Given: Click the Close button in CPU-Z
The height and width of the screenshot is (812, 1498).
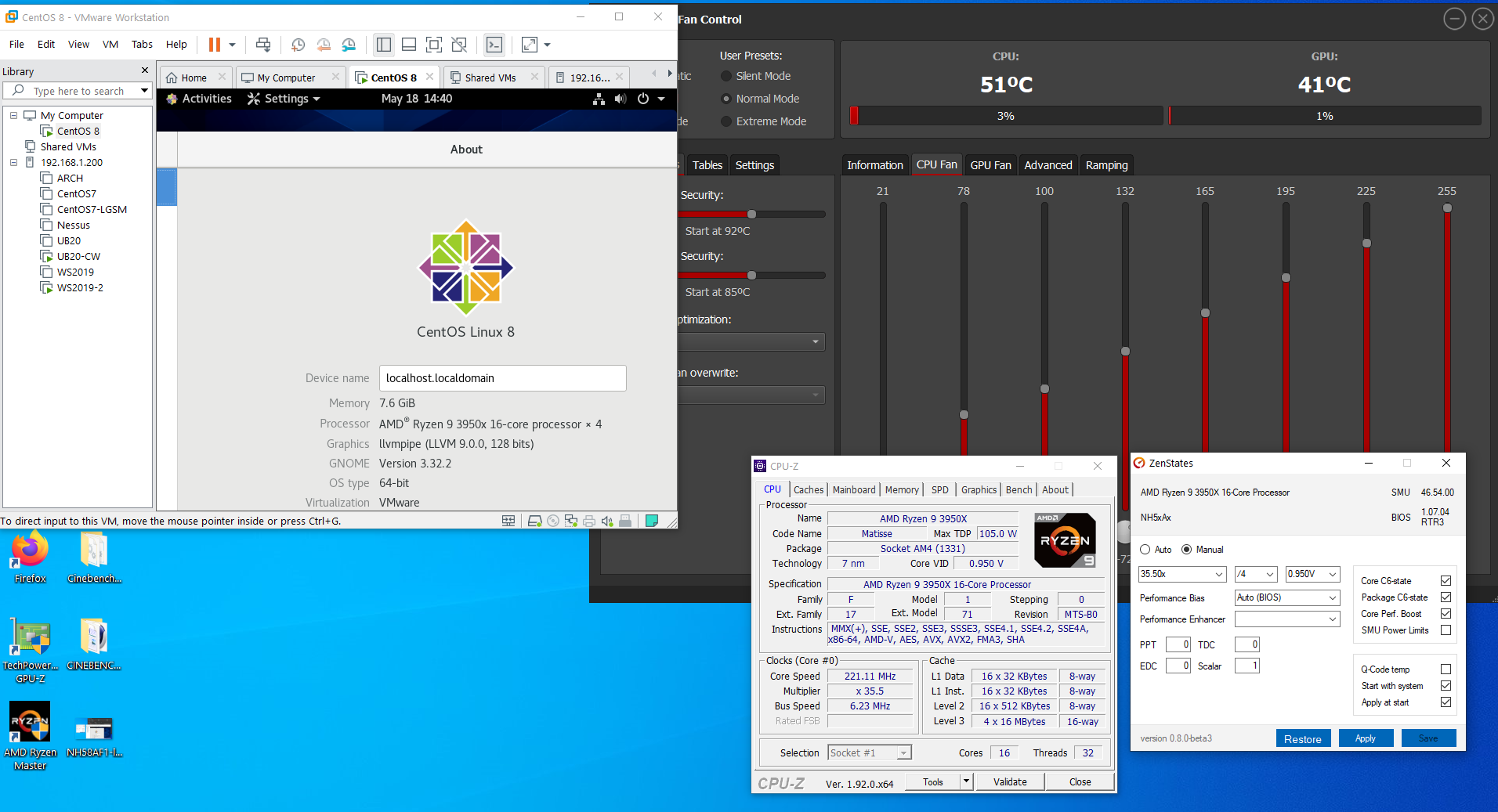Looking at the screenshot, I should [1080, 781].
